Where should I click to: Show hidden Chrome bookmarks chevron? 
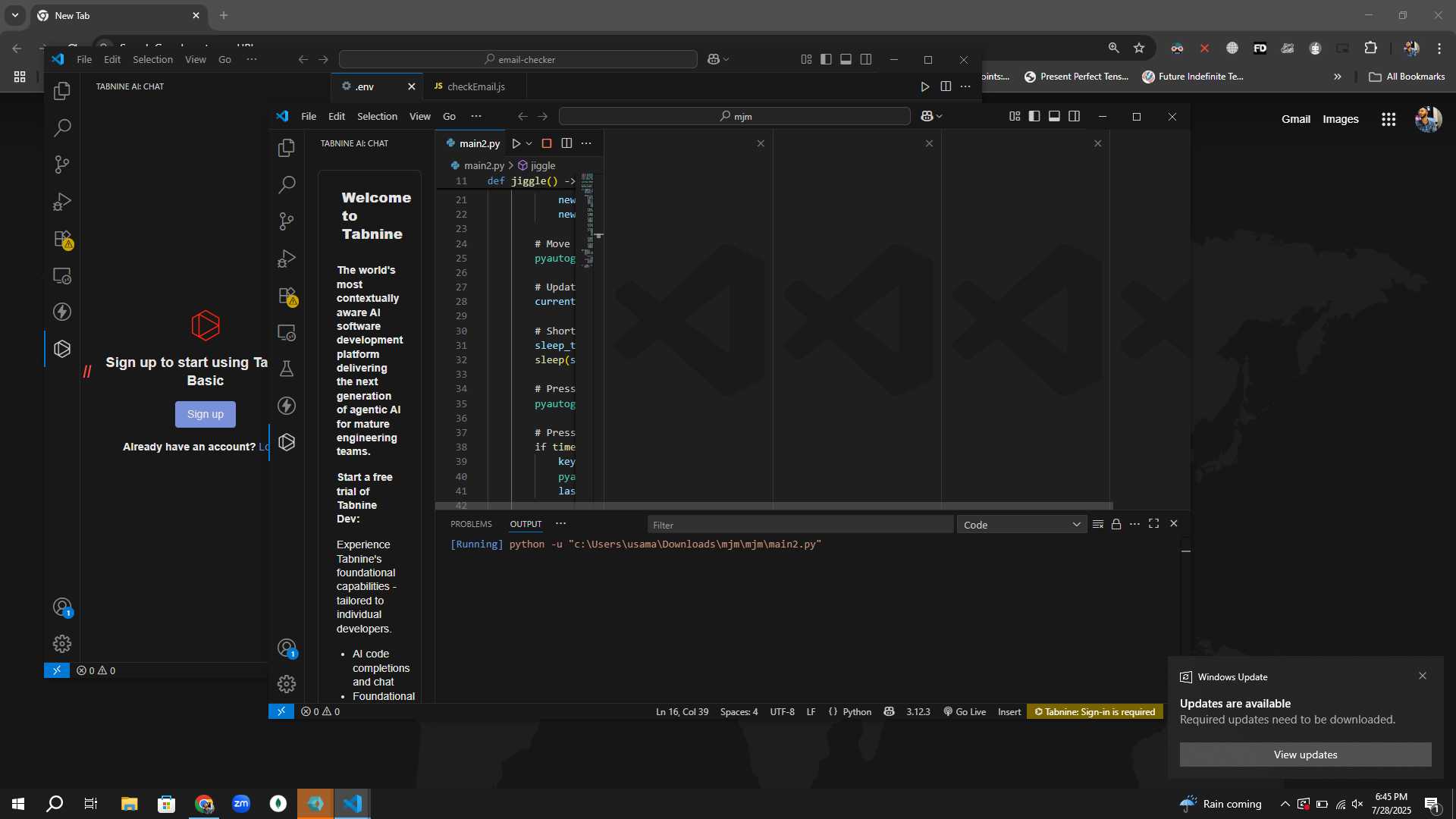1338,77
